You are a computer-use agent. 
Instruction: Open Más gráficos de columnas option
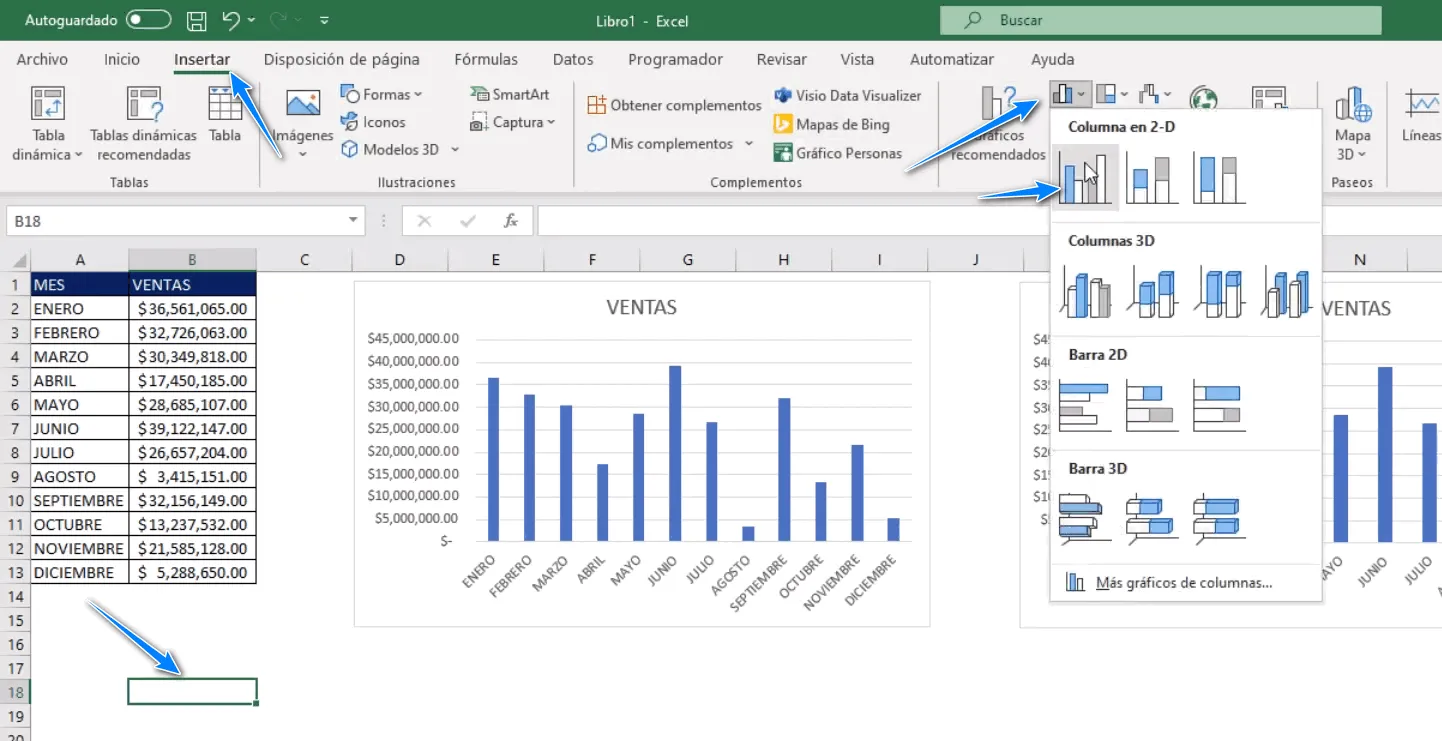click(x=1183, y=582)
